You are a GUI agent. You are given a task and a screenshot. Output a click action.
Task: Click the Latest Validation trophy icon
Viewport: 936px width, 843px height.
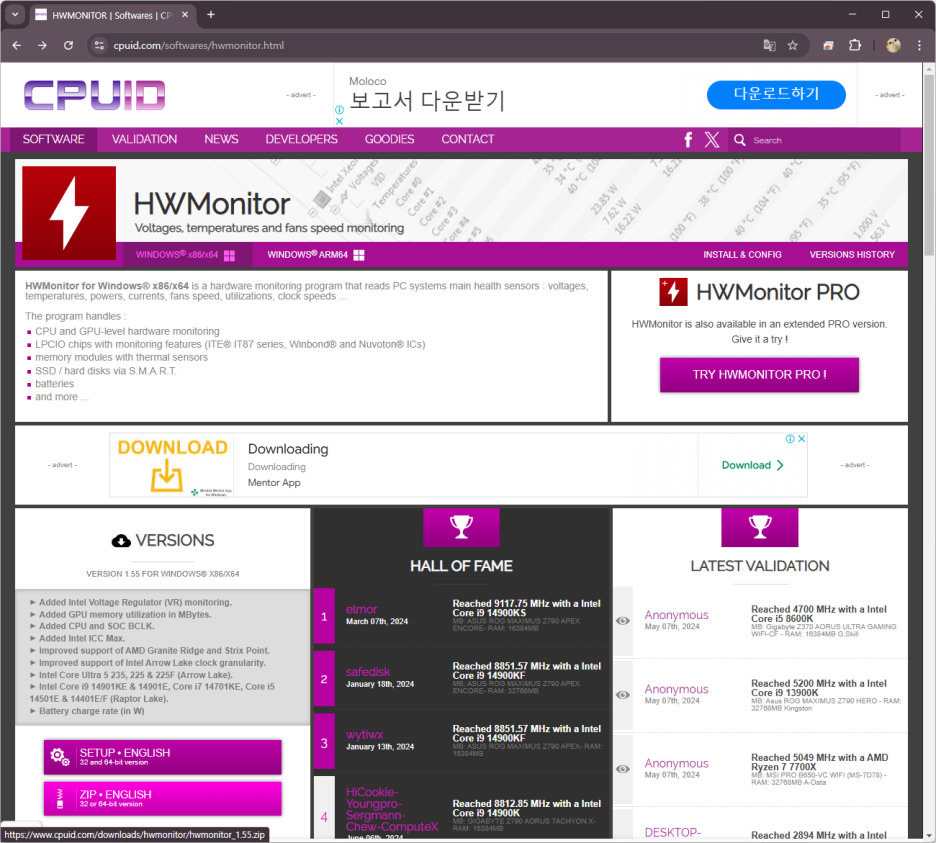pos(759,527)
